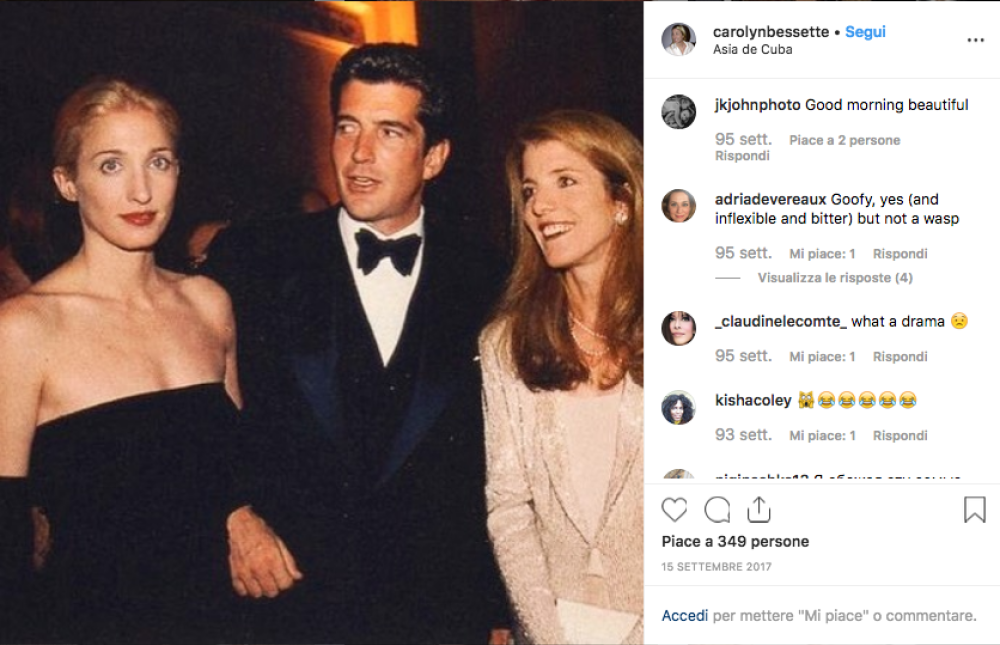1000x645 pixels.
Task: Open kishacoley's profile avatar
Action: point(679,408)
